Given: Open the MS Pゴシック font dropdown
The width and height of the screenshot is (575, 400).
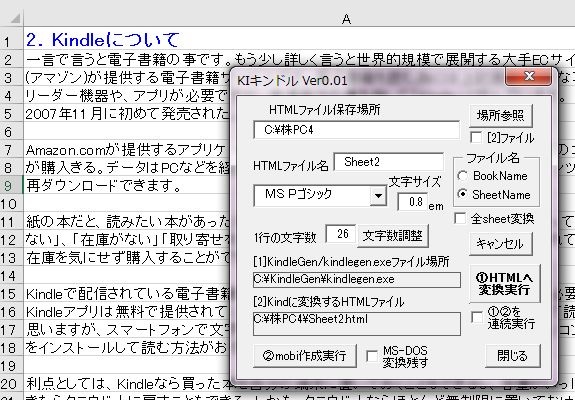Looking at the screenshot, I should pos(378,195).
